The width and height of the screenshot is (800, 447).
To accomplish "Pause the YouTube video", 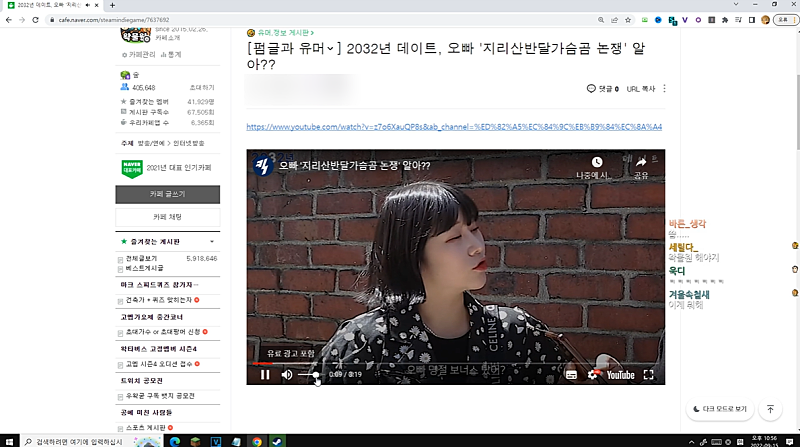I will coord(265,375).
